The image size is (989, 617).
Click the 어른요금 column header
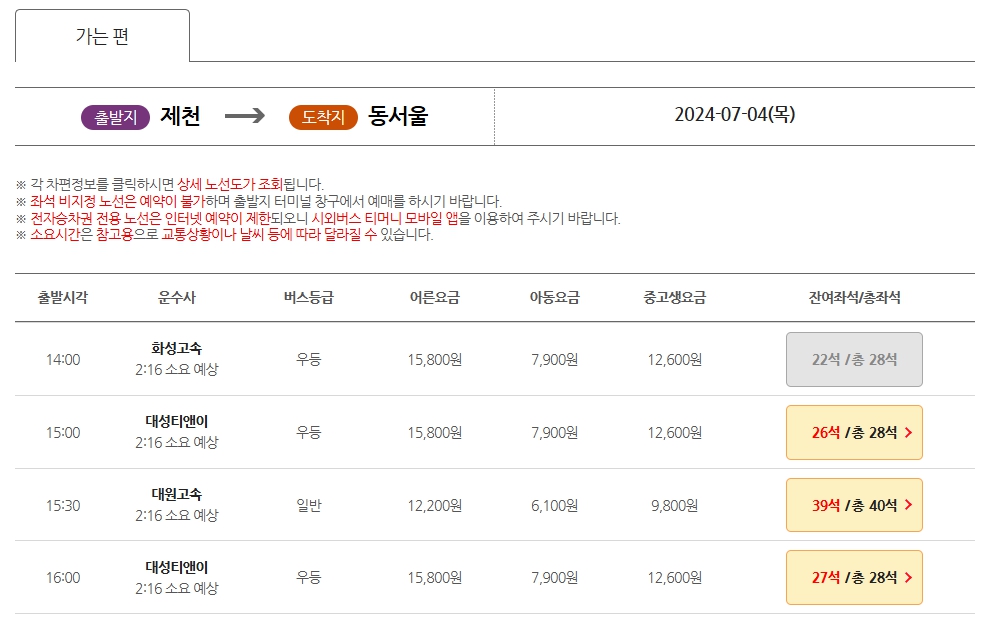tap(435, 297)
